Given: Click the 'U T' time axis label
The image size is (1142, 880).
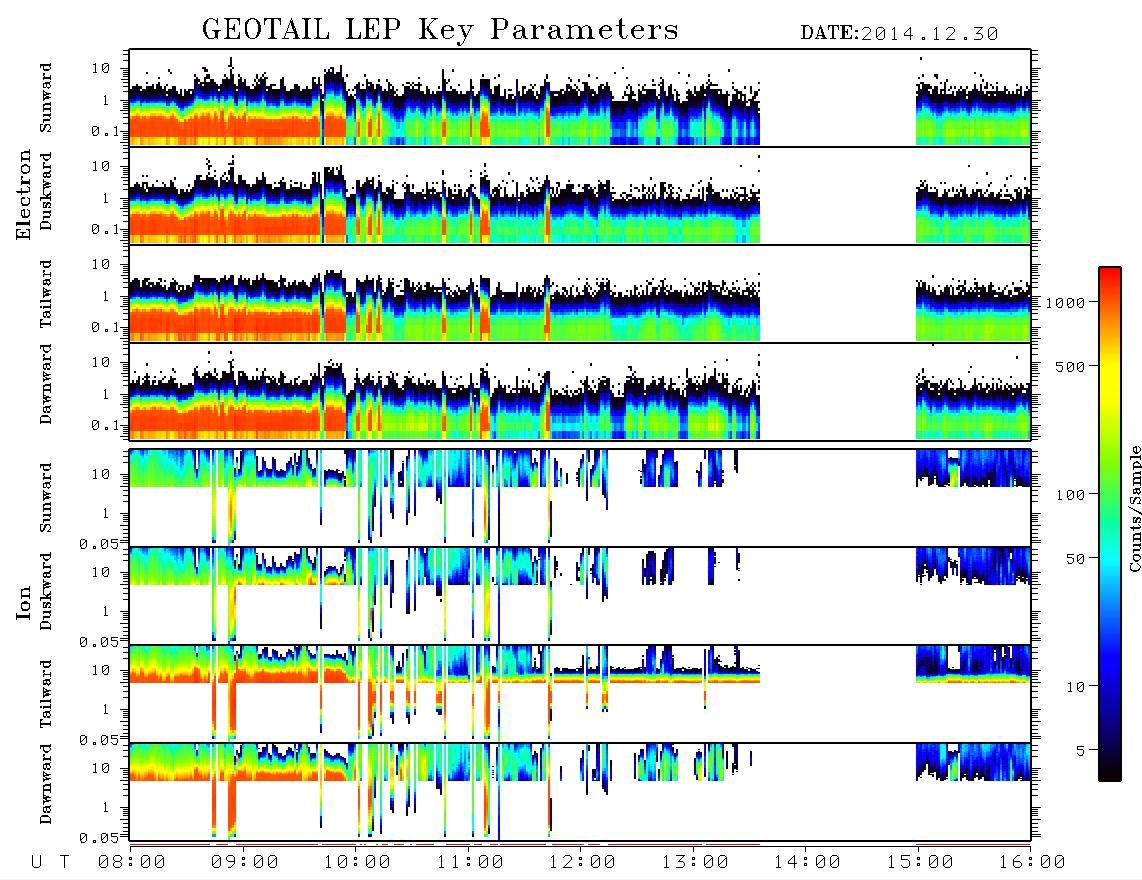Looking at the screenshot, I should [50, 863].
